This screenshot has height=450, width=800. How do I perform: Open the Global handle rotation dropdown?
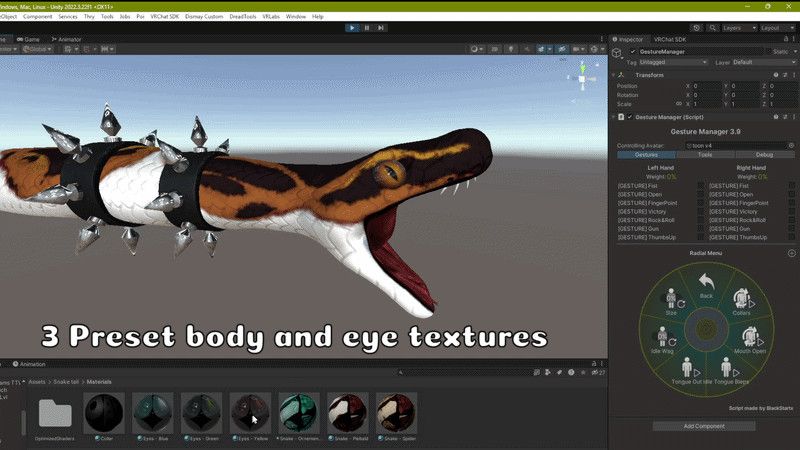click(x=37, y=49)
